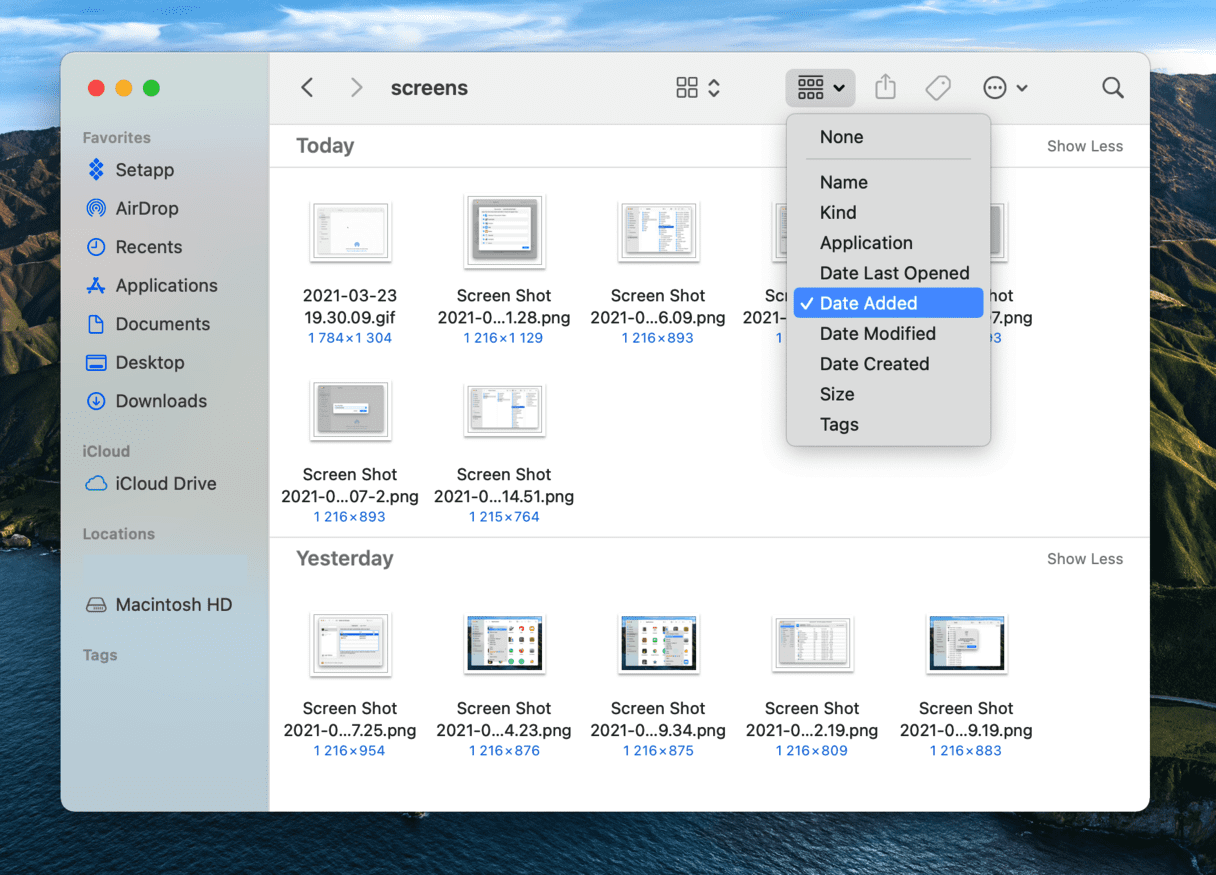Image resolution: width=1216 pixels, height=875 pixels.
Task: Open the Applications folder
Action: [163, 285]
